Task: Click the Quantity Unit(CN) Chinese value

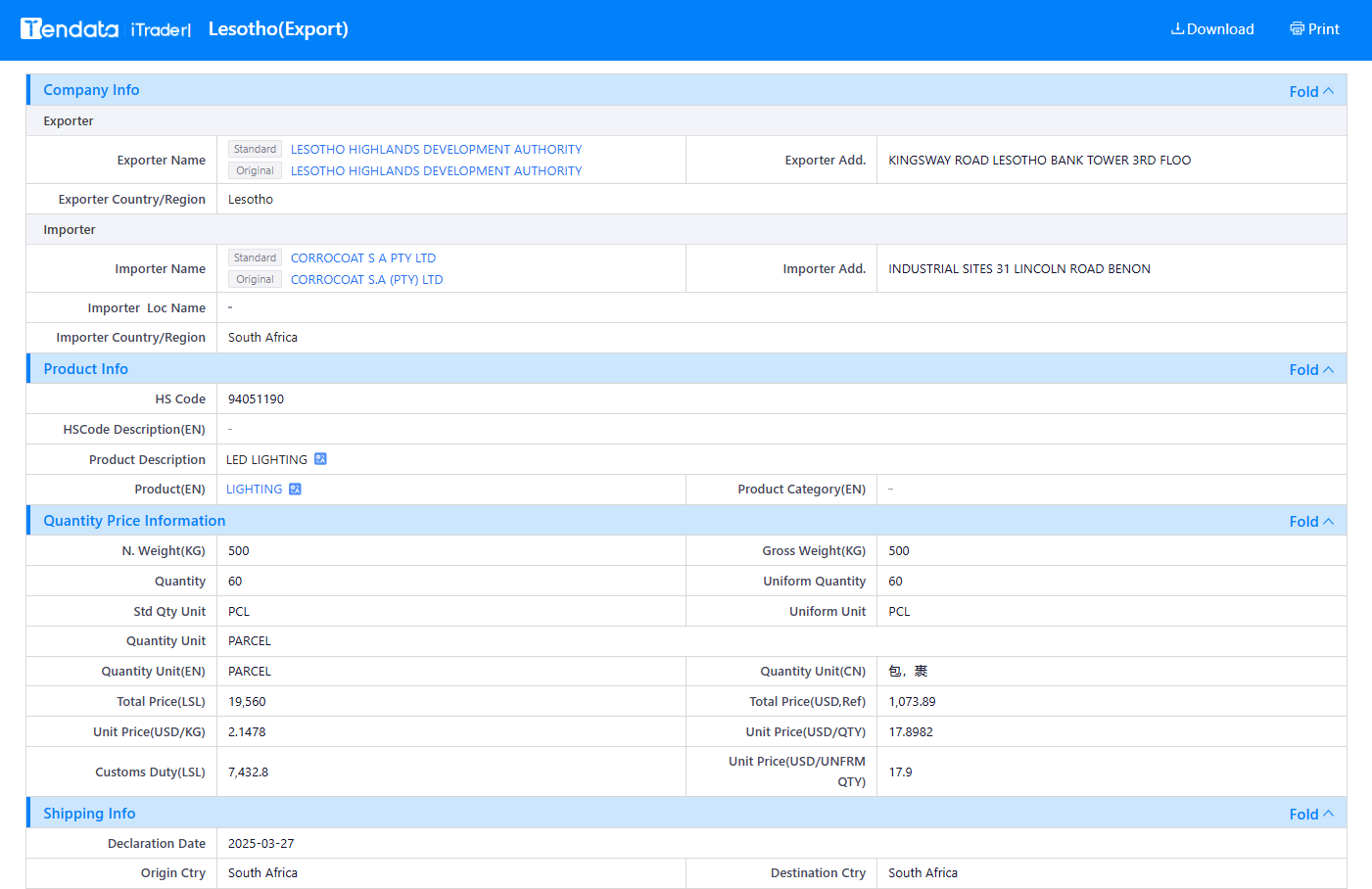Action: pyautogui.click(x=908, y=671)
